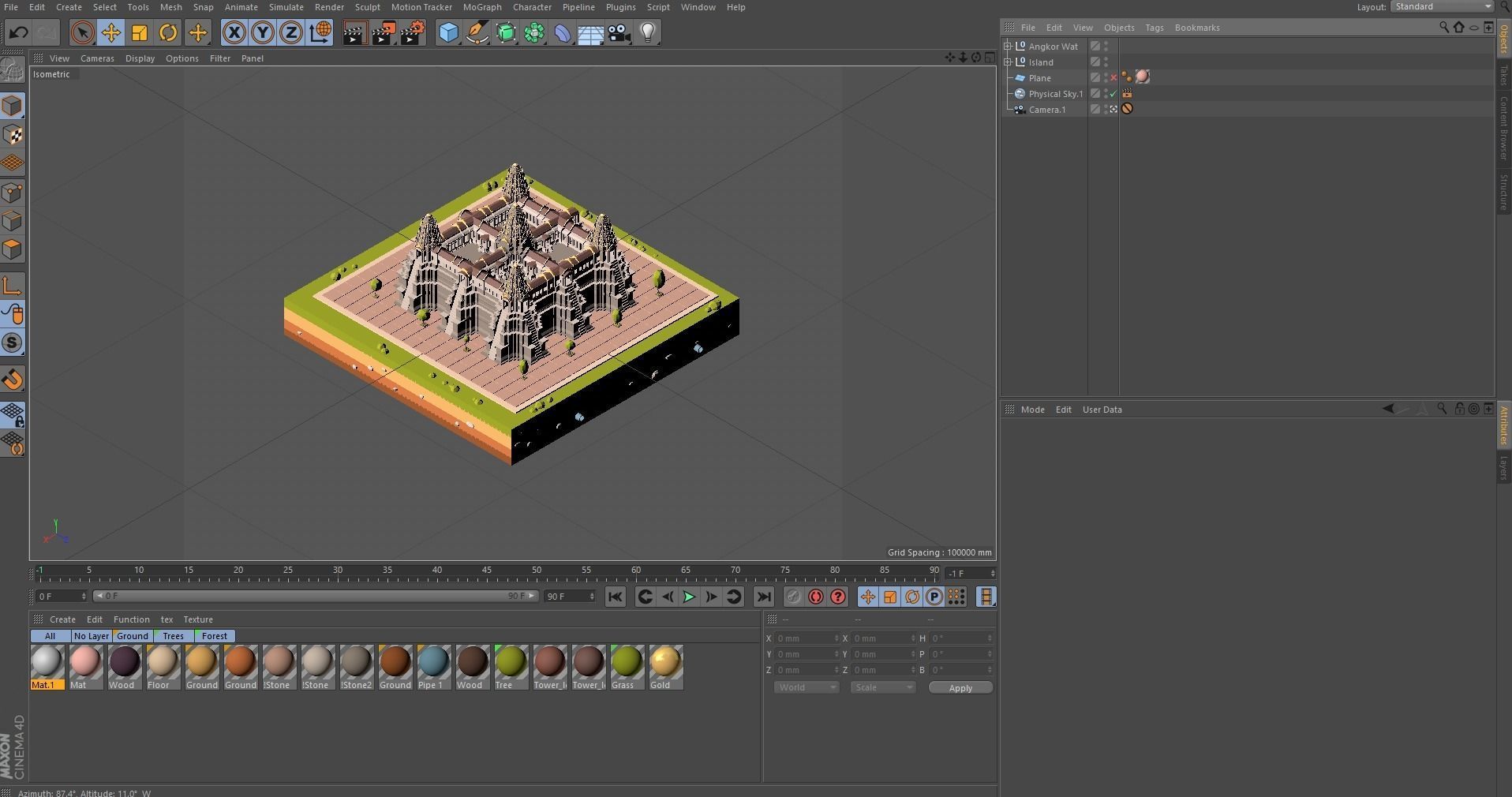Toggle position keyframe recording
The width and height of the screenshot is (1512, 797).
[867, 597]
